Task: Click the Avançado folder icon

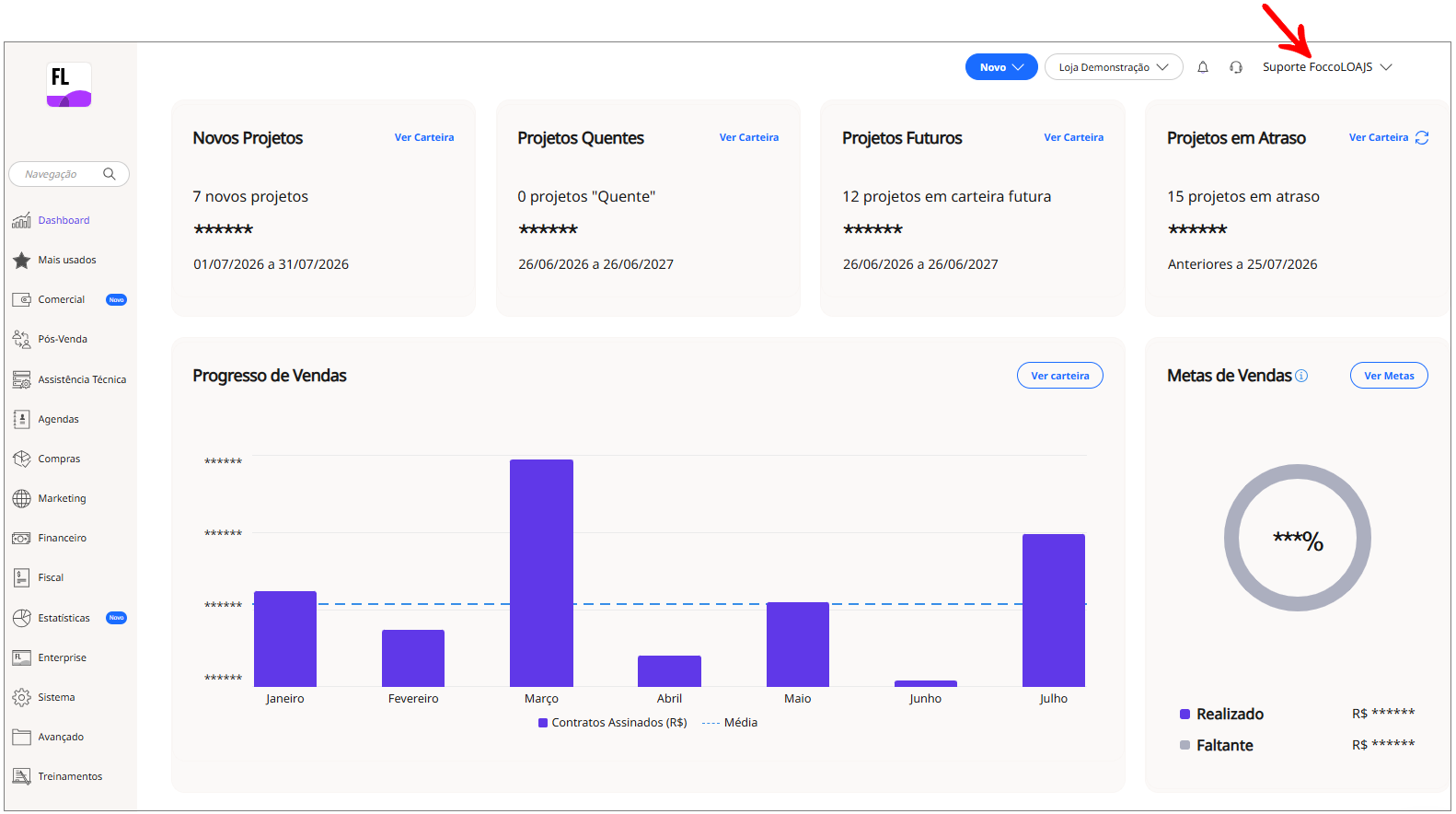Action: 21,737
